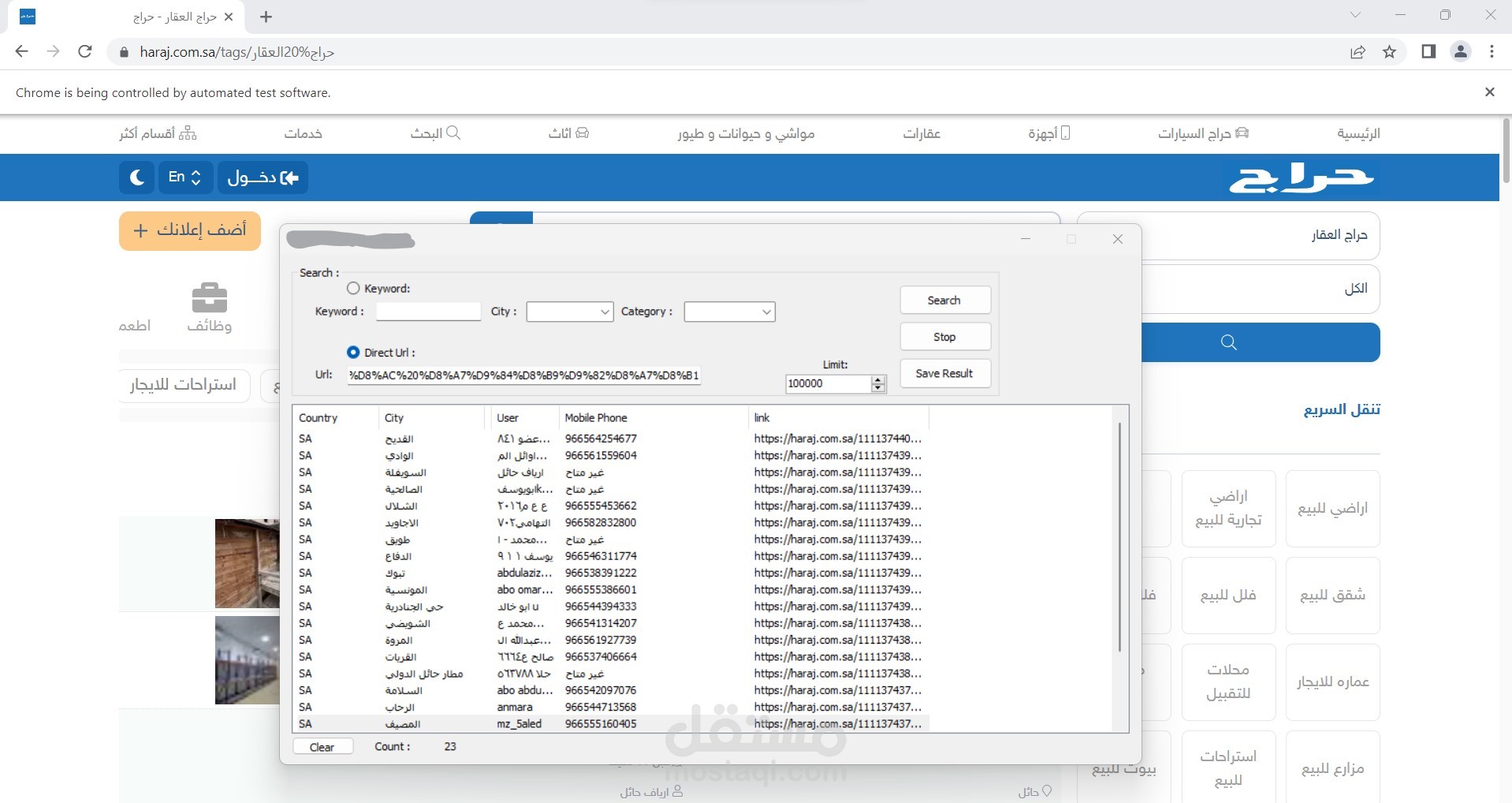The image size is (1512, 803).
Task: Open اراضي تجارية للبيع tile
Action: 1228,509
